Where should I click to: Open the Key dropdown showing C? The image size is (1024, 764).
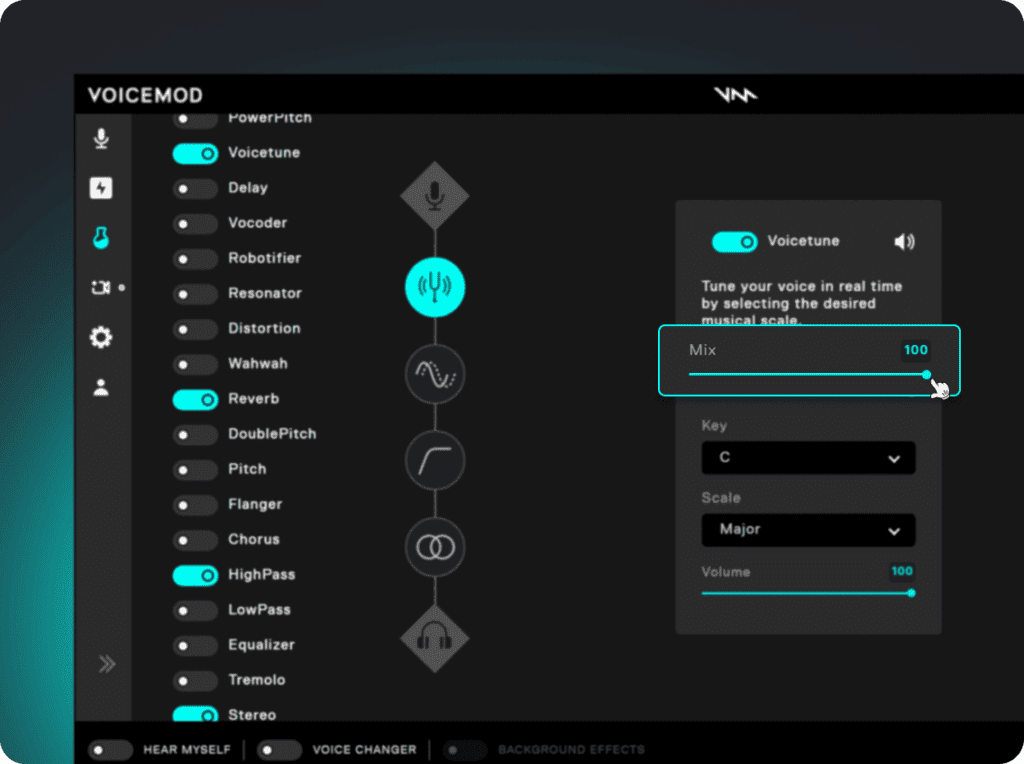pos(808,458)
